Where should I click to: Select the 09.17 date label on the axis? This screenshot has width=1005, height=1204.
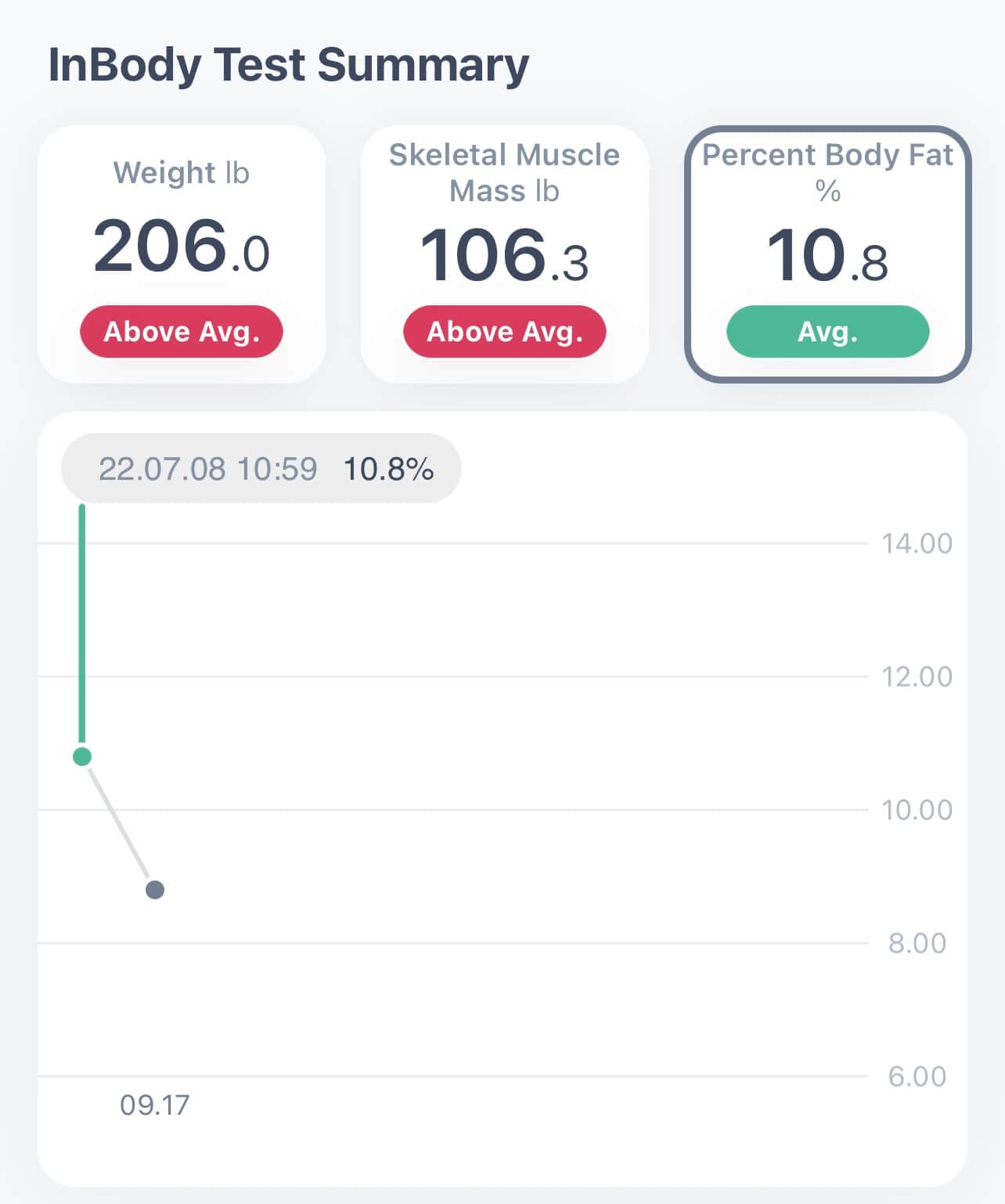(x=153, y=1105)
